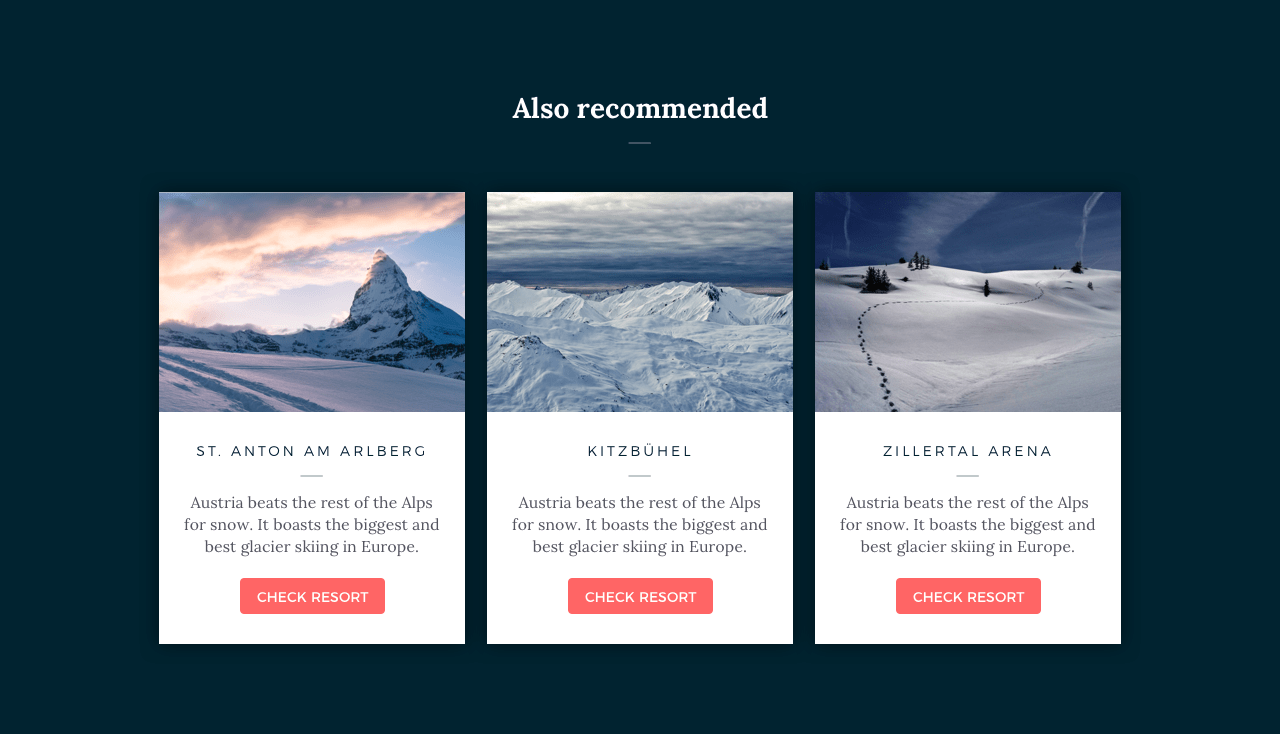The width and height of the screenshot is (1280, 734).
Task: Click the St. Anton am Arlberg title
Action: (x=312, y=451)
